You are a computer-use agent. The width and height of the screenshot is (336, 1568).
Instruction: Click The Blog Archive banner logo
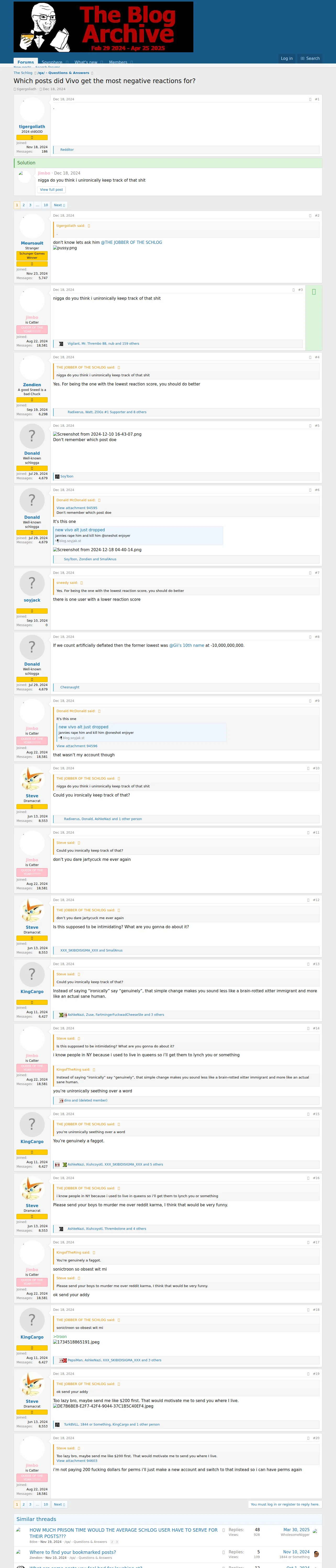[103, 27]
